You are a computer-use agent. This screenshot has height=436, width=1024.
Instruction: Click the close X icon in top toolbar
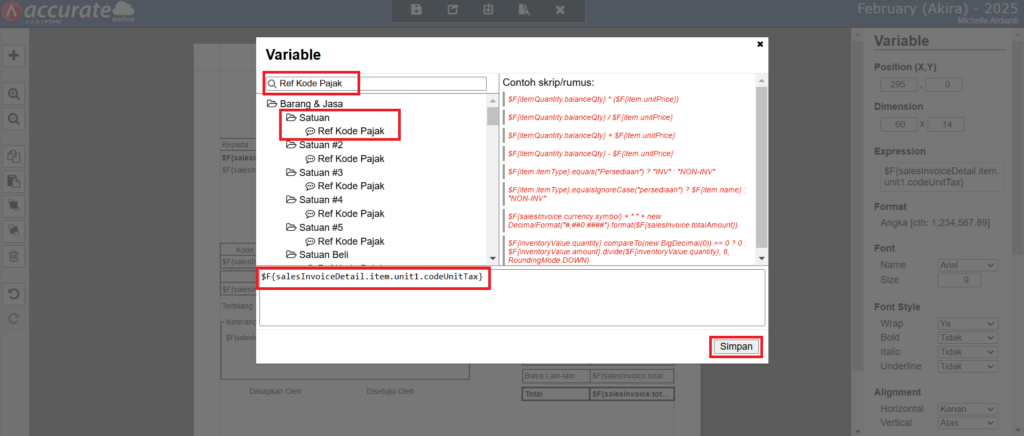(560, 10)
